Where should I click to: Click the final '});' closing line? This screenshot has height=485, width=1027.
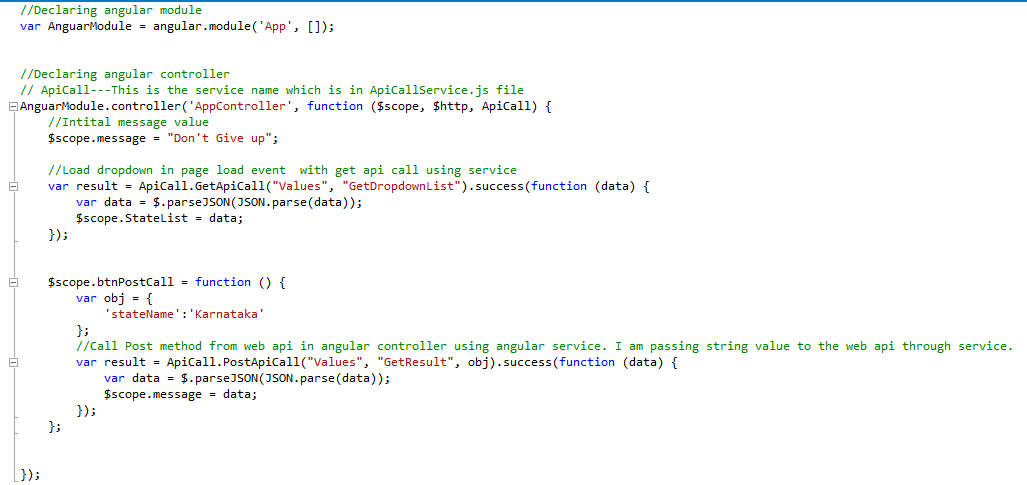pyautogui.click(x=31, y=475)
